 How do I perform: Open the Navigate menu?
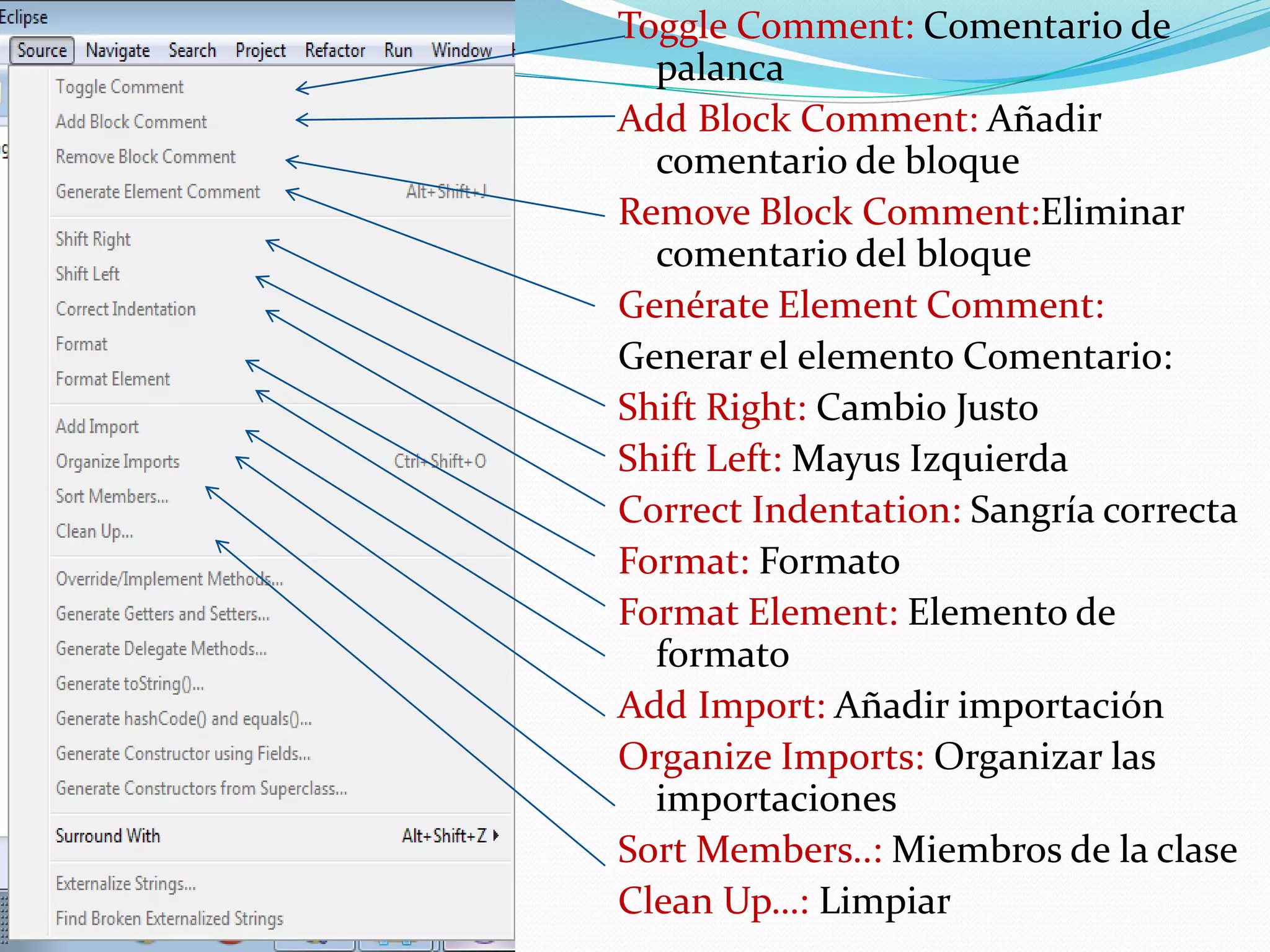tap(118, 50)
